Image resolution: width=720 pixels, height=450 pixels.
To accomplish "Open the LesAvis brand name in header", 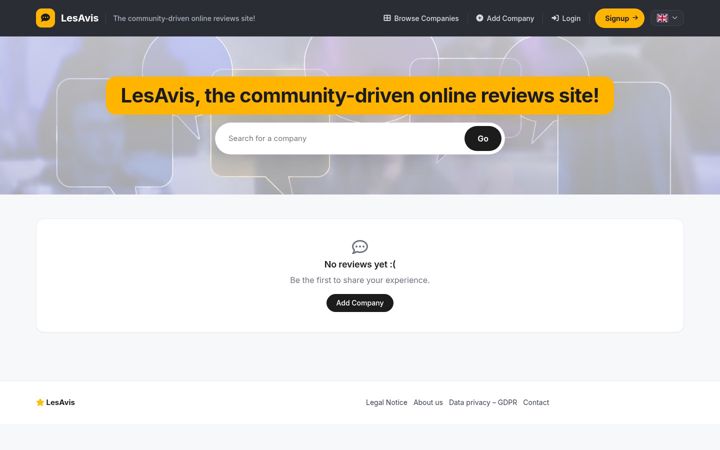I will click(79, 18).
